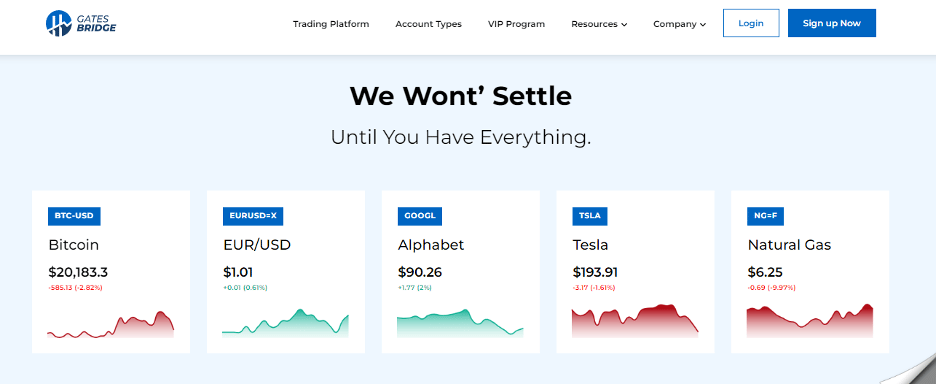Click the Bitcoin $20,183.3 price
Screen dimensions: 936x384
pos(78,272)
